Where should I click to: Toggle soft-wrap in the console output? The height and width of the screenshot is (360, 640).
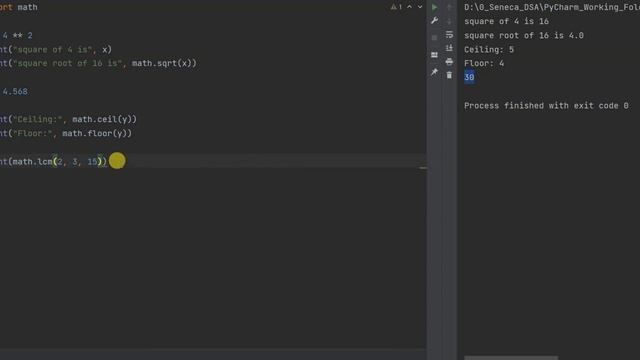[x=449, y=35]
